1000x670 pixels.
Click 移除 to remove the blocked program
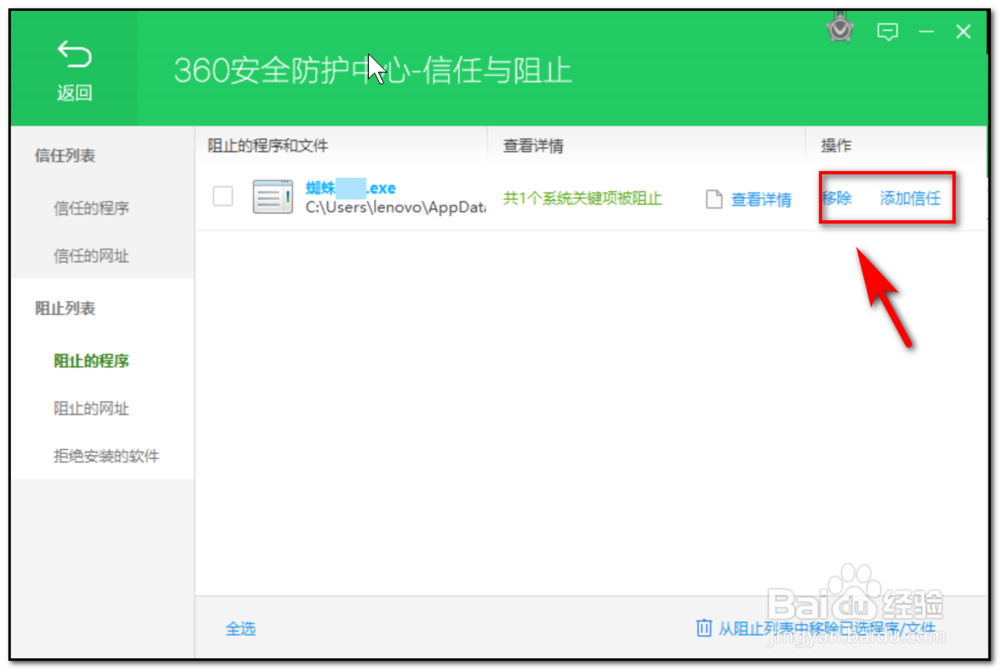tap(837, 198)
